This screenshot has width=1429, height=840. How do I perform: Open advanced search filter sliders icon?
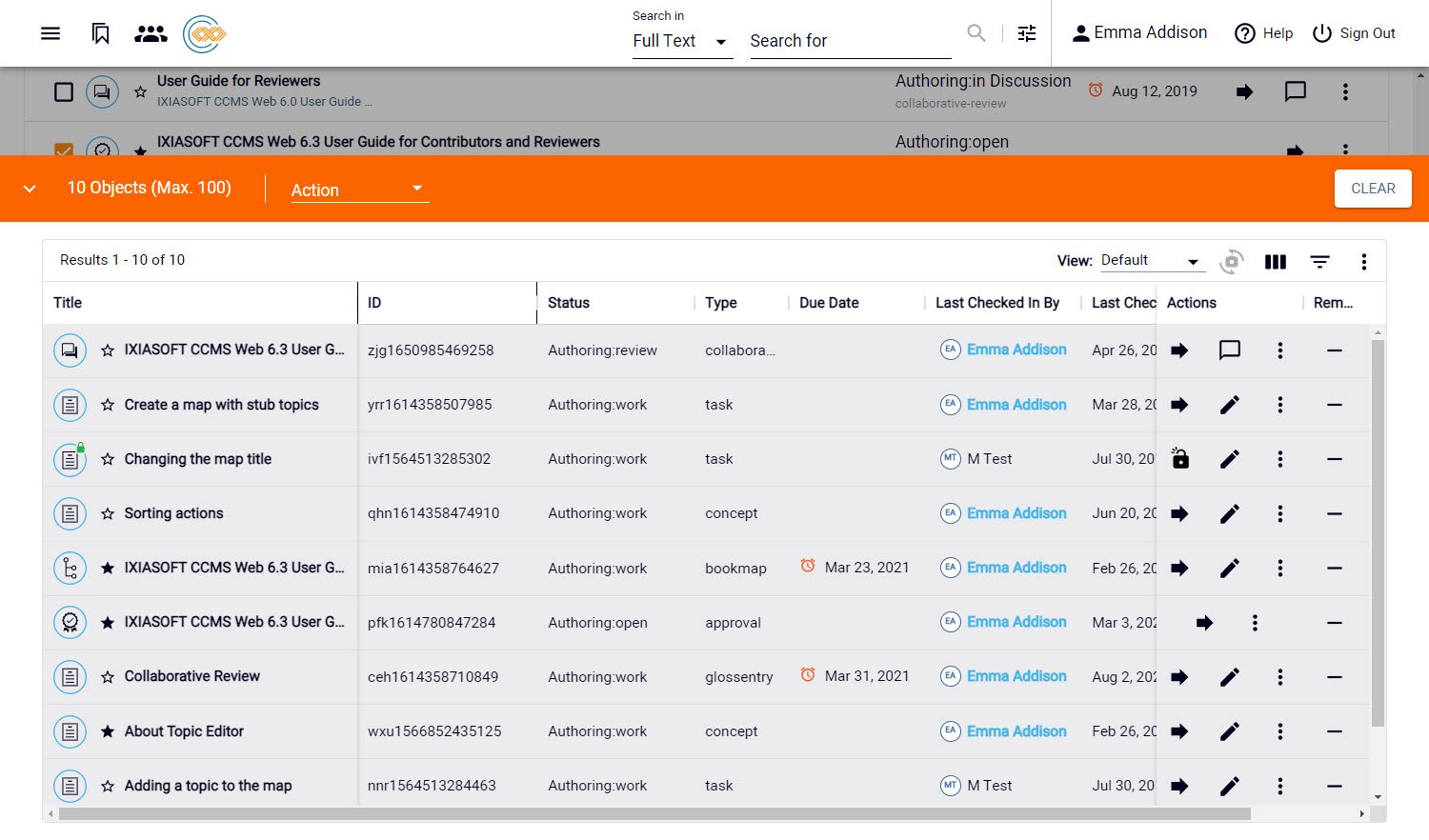click(x=1027, y=33)
